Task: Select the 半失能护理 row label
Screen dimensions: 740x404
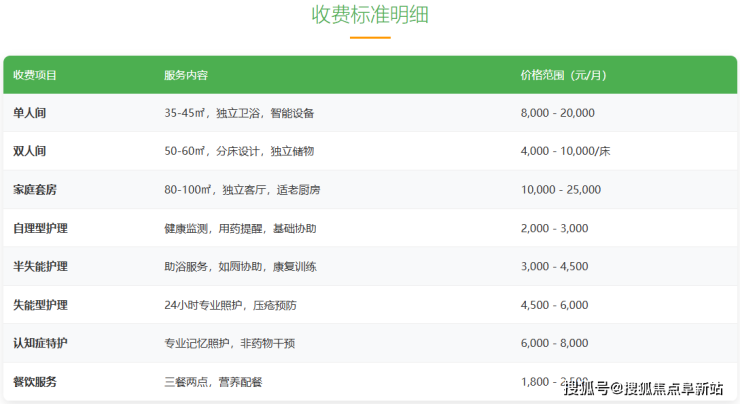Action: (x=41, y=267)
